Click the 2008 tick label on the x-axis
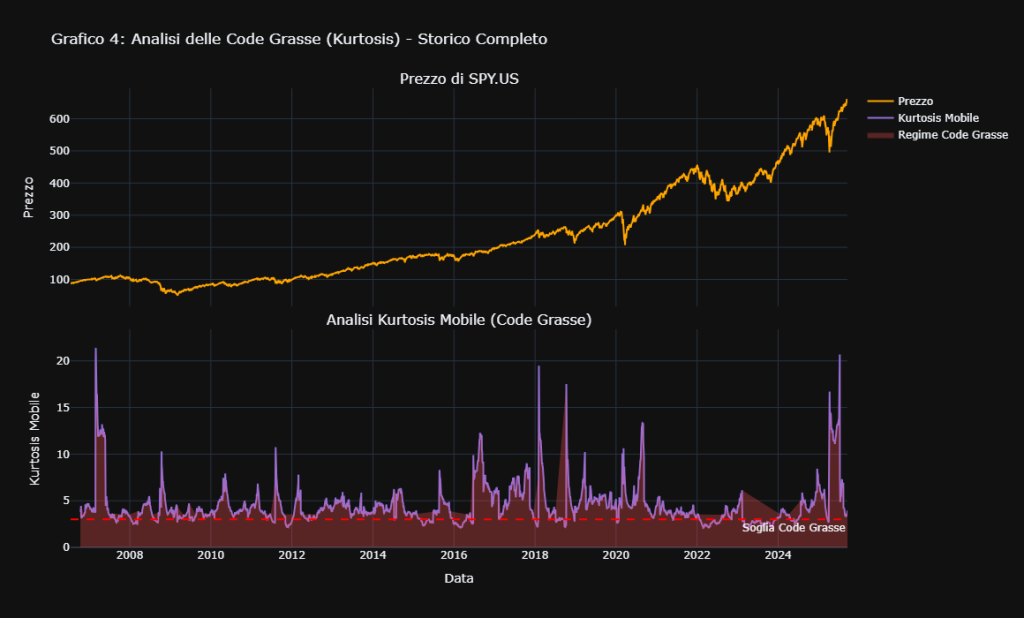This screenshot has height=618, width=1024. pyautogui.click(x=131, y=553)
